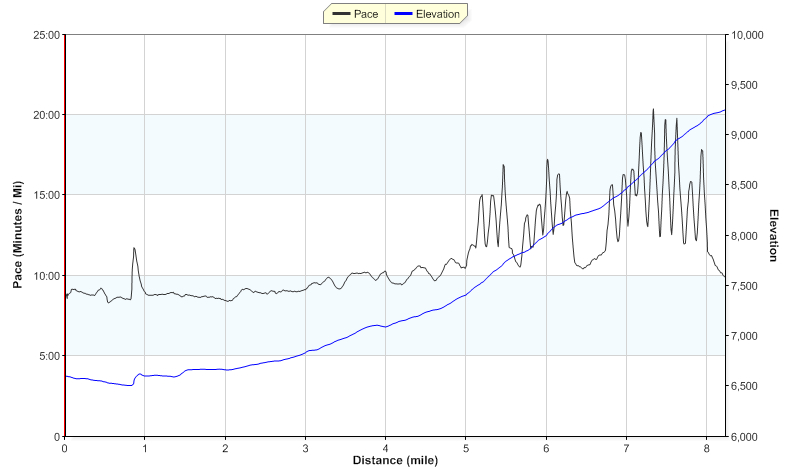Click distance tick label 4
The height and width of the screenshot is (471, 794).
386,448
